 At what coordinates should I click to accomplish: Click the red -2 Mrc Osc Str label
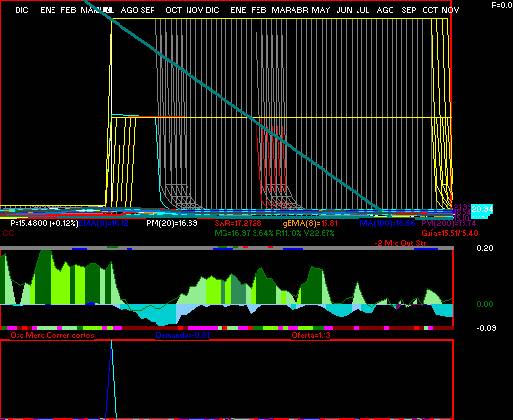pos(400,243)
